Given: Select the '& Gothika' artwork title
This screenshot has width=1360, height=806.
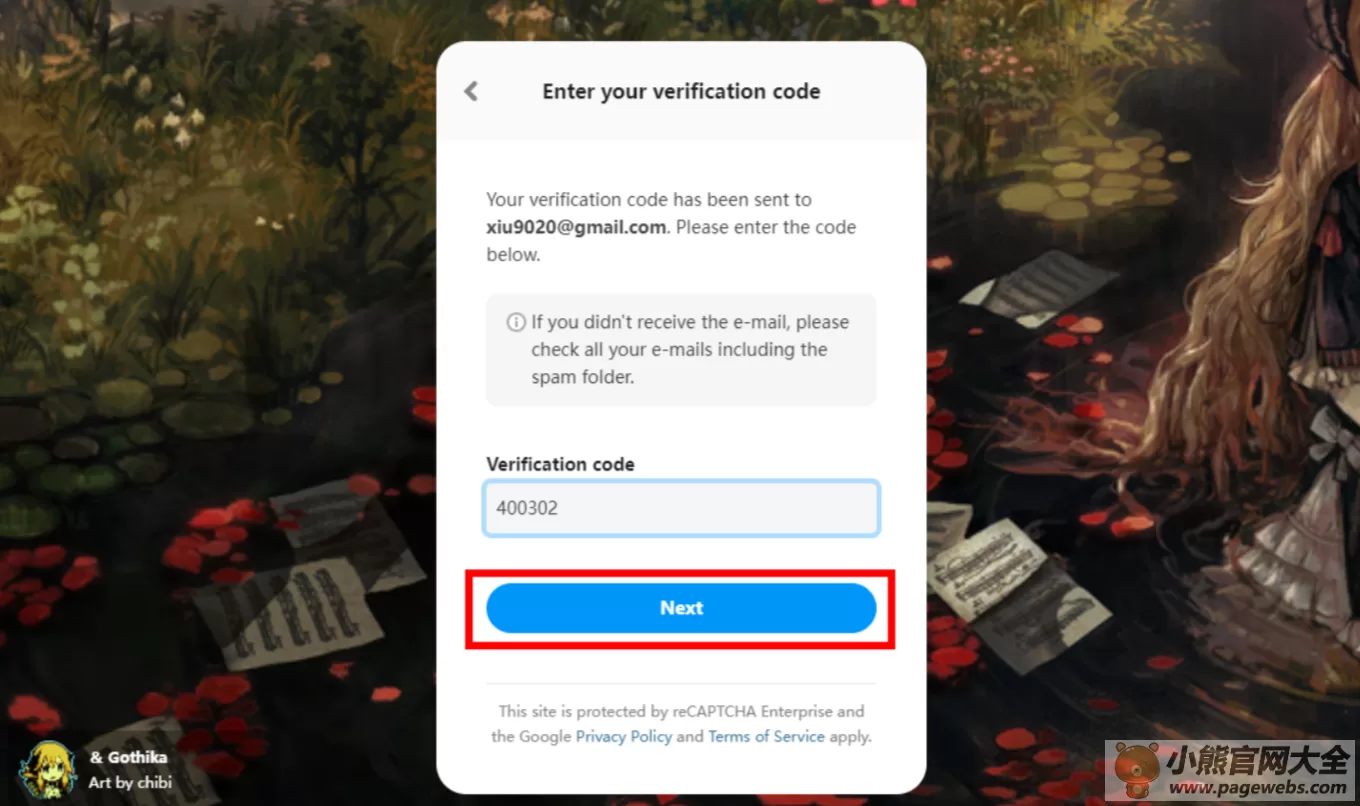Looking at the screenshot, I should 128,757.
